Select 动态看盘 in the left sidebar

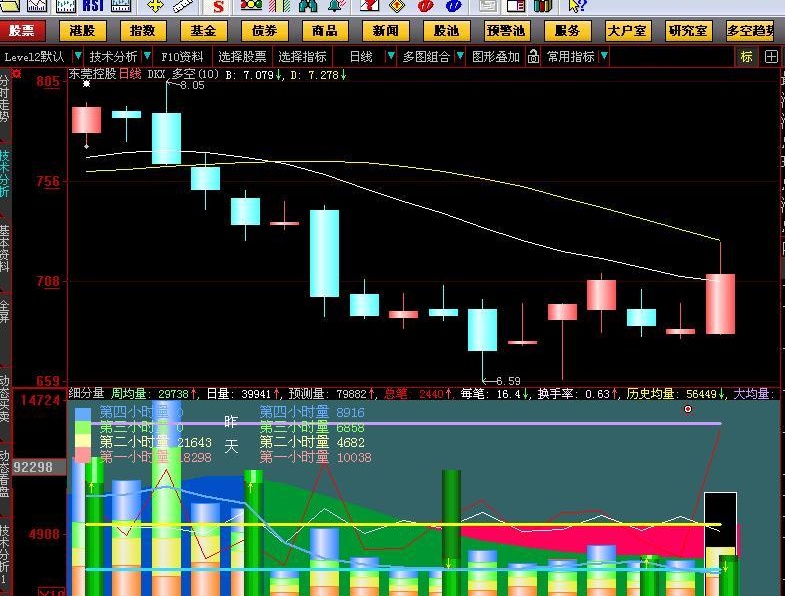point(5,473)
